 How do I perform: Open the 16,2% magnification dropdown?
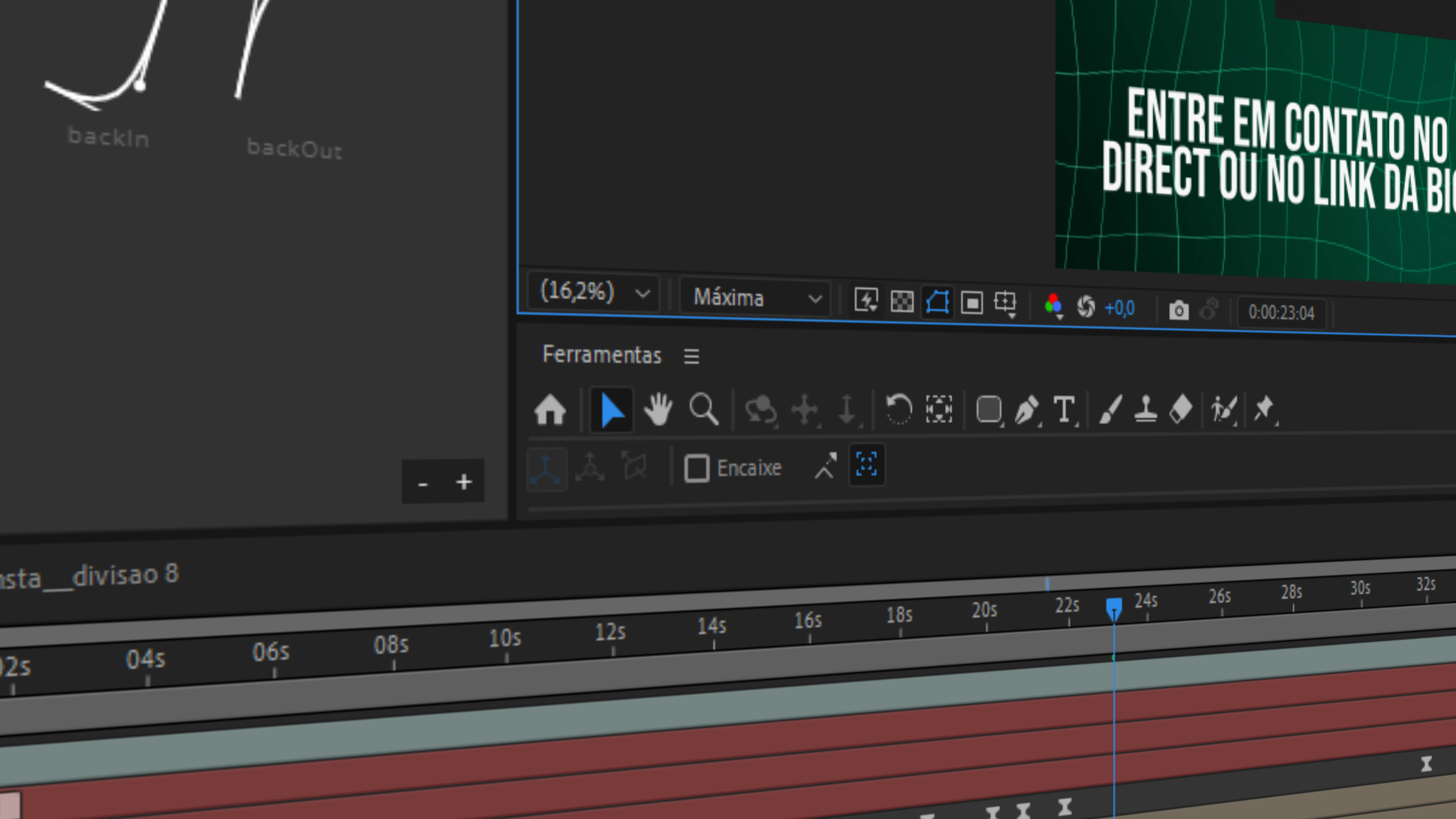point(594,292)
